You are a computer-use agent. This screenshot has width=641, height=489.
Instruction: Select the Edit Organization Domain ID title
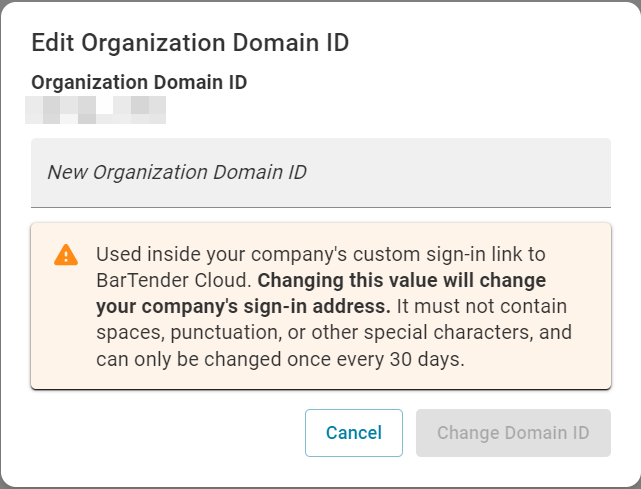point(190,43)
